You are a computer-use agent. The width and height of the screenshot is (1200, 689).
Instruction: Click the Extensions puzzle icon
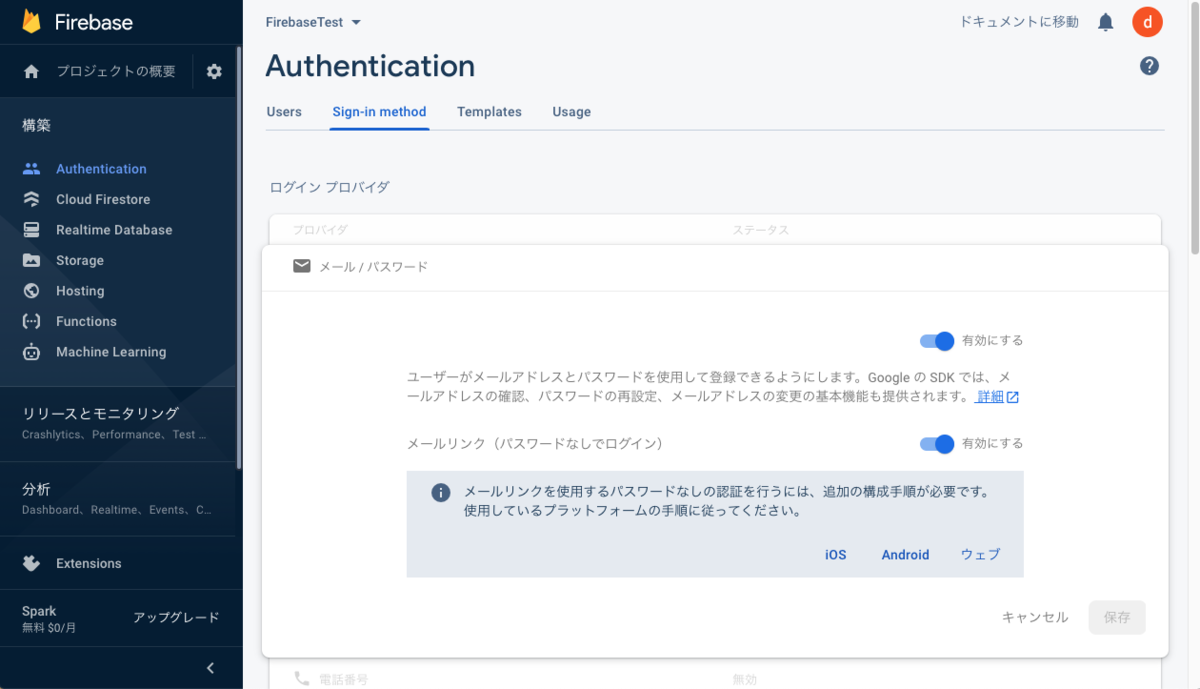point(32,563)
